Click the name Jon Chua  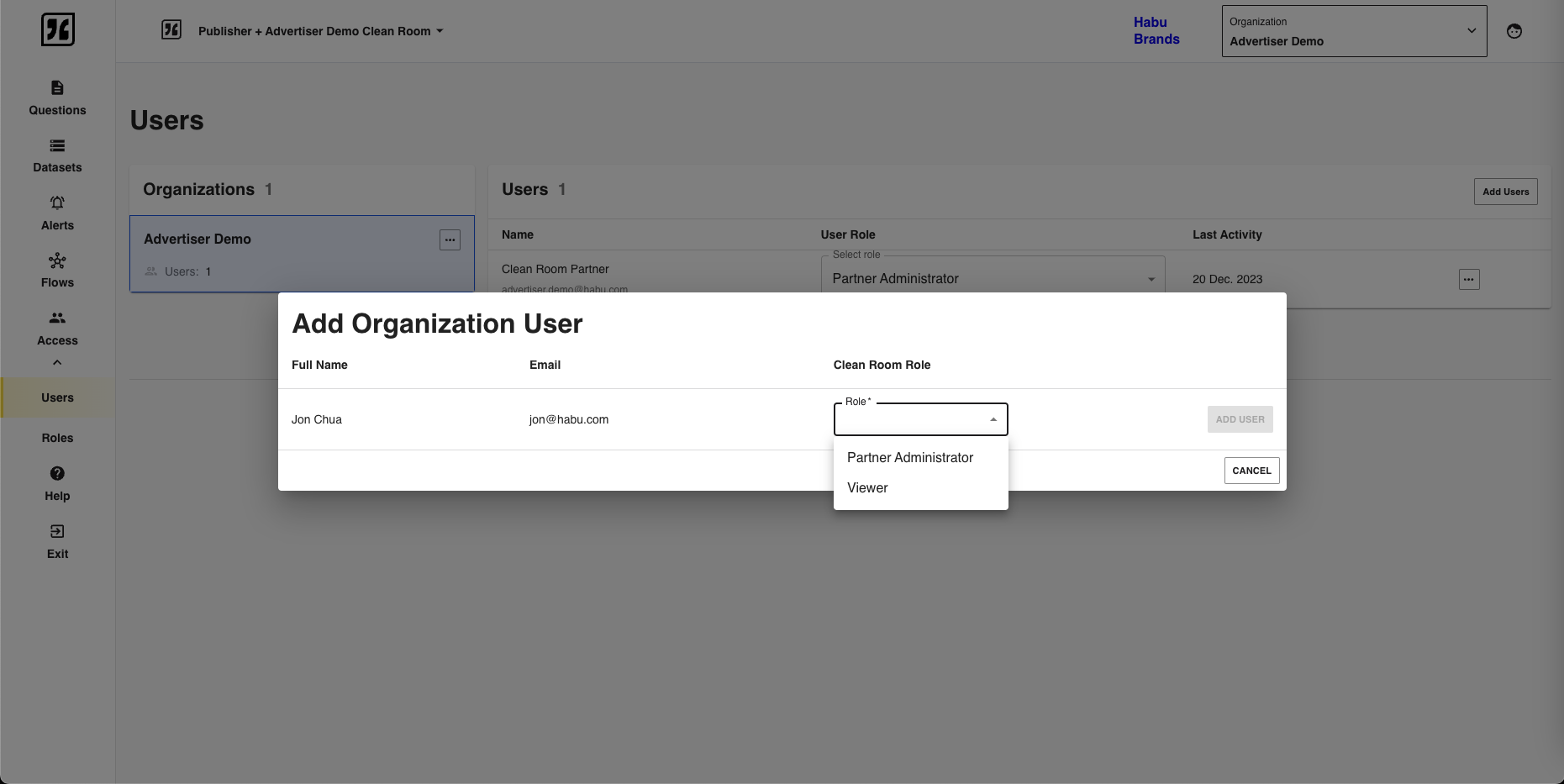(317, 419)
